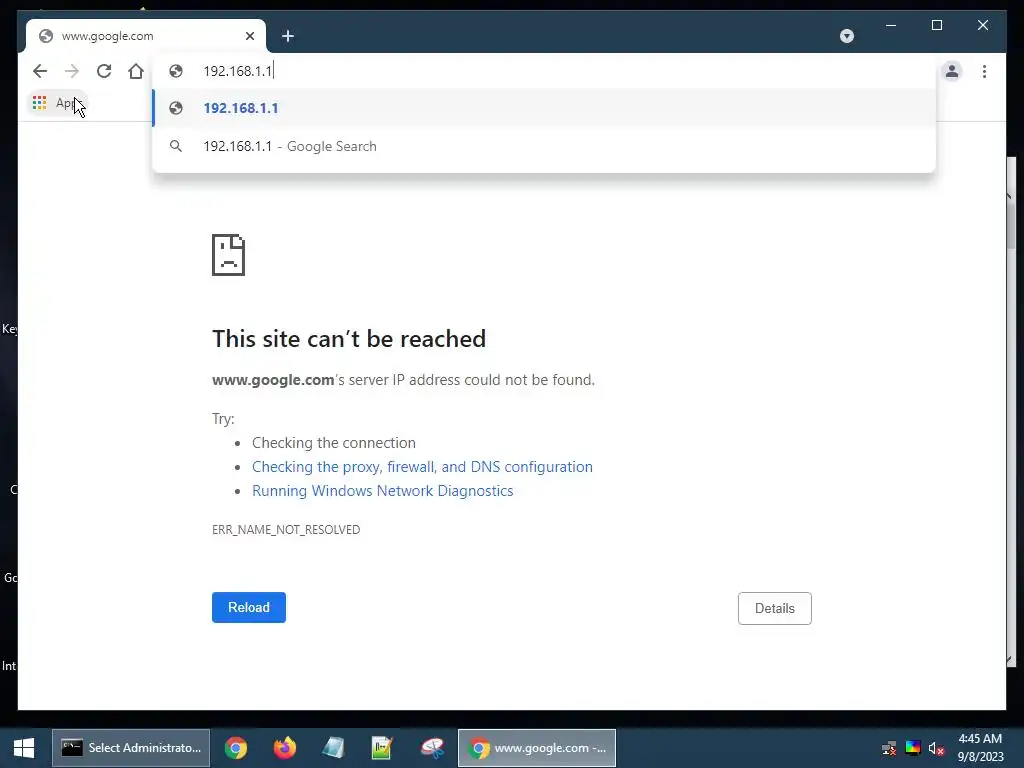Screen dimensions: 1024x768
Task: Choose the 192.168.1.1 Google Search suggestion
Action: click(544, 146)
